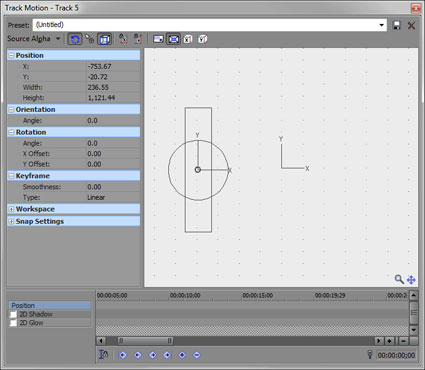Save the preset with floppy disk icon
This screenshot has height=370, width=425.
pos(396,25)
